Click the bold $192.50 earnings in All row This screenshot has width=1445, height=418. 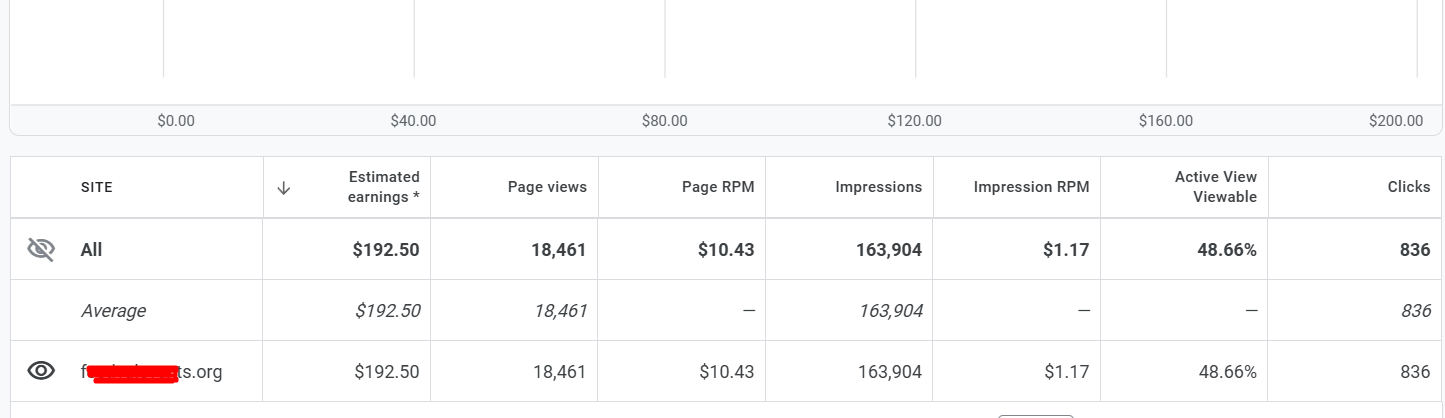pos(386,250)
